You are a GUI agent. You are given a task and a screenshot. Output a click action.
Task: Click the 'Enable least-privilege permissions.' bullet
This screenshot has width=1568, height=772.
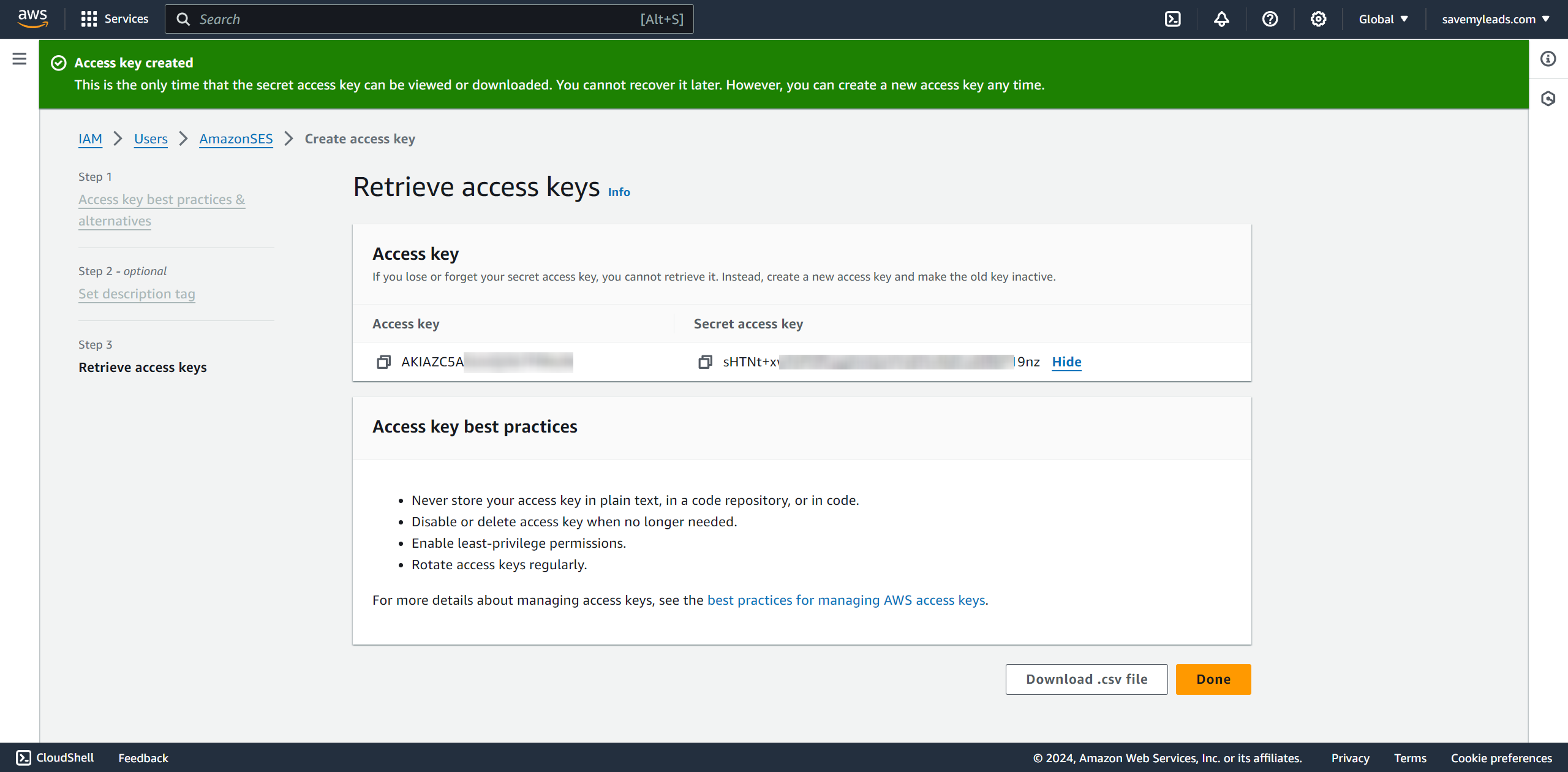coord(519,543)
